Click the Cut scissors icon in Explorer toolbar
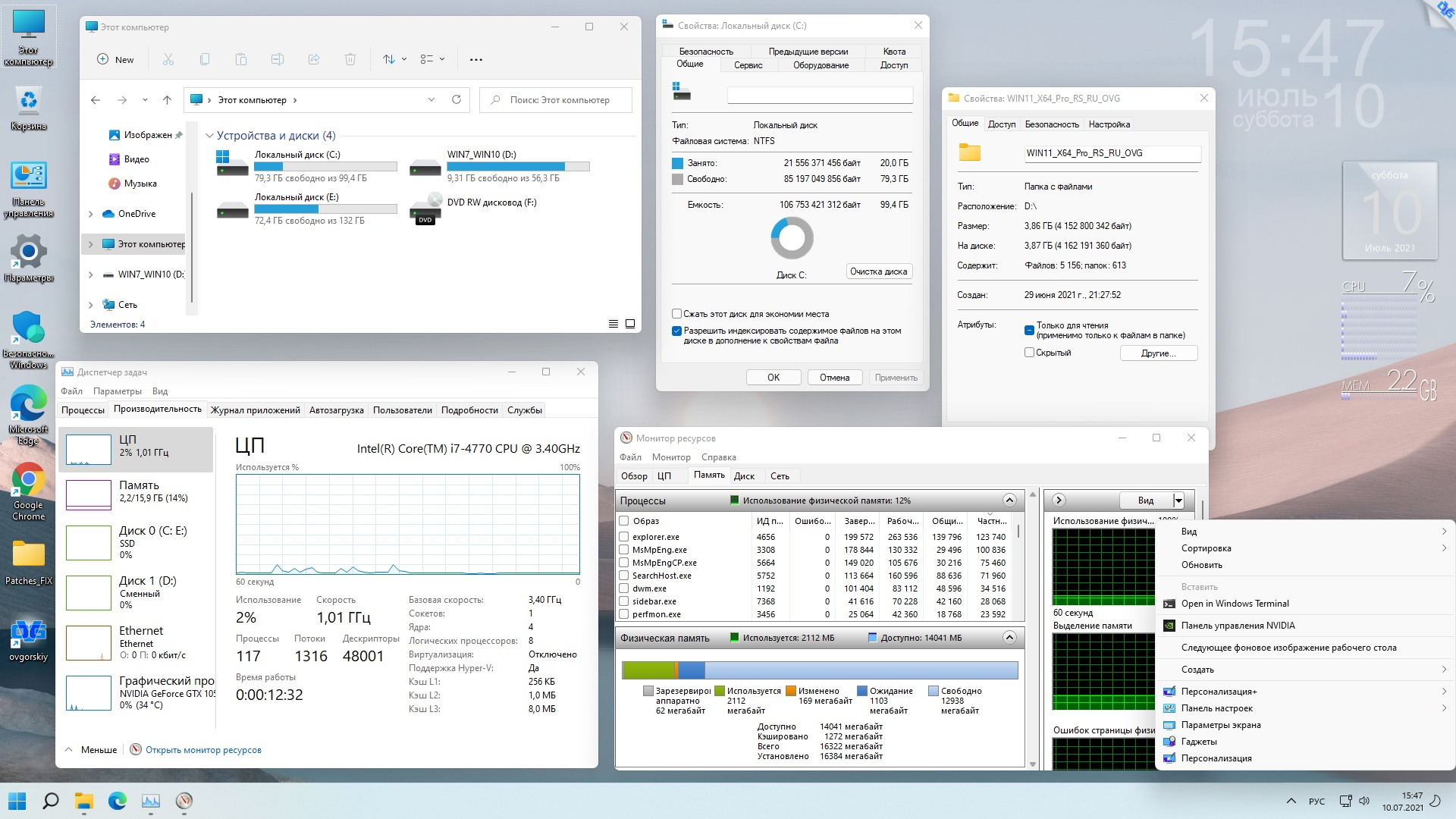Screen dimensions: 1456x819 click(x=168, y=59)
